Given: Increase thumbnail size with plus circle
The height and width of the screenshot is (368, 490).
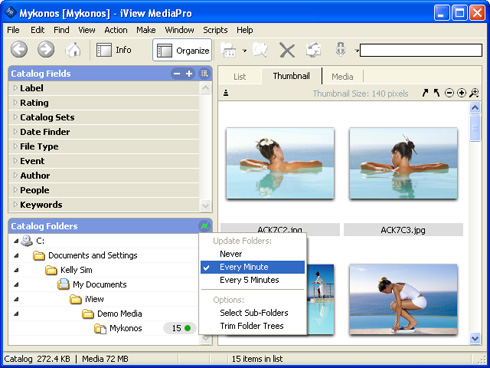Looking at the screenshot, I should pos(461,93).
